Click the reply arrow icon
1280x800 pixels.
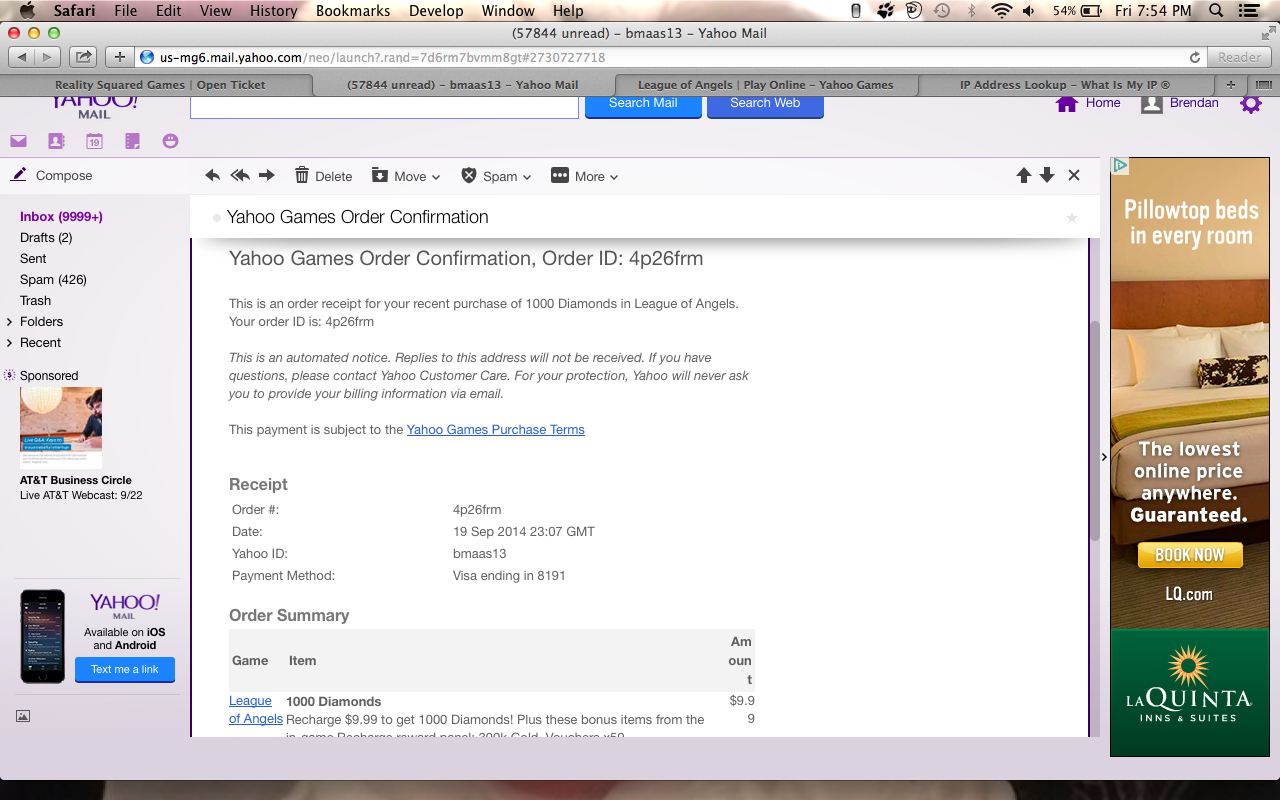[212, 176]
